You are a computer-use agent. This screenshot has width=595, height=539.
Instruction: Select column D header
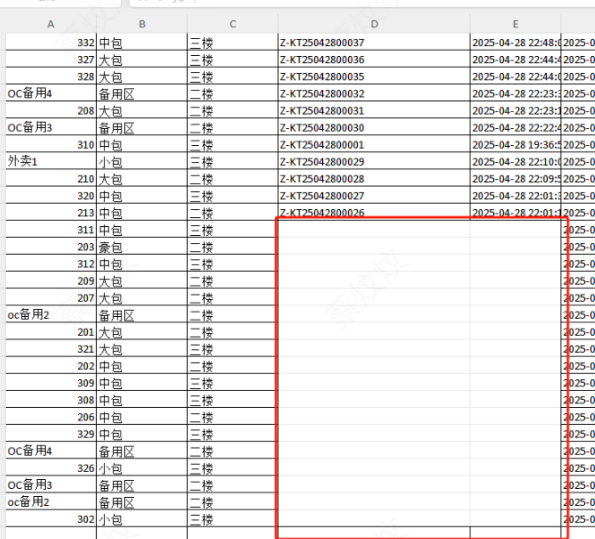tap(374, 24)
